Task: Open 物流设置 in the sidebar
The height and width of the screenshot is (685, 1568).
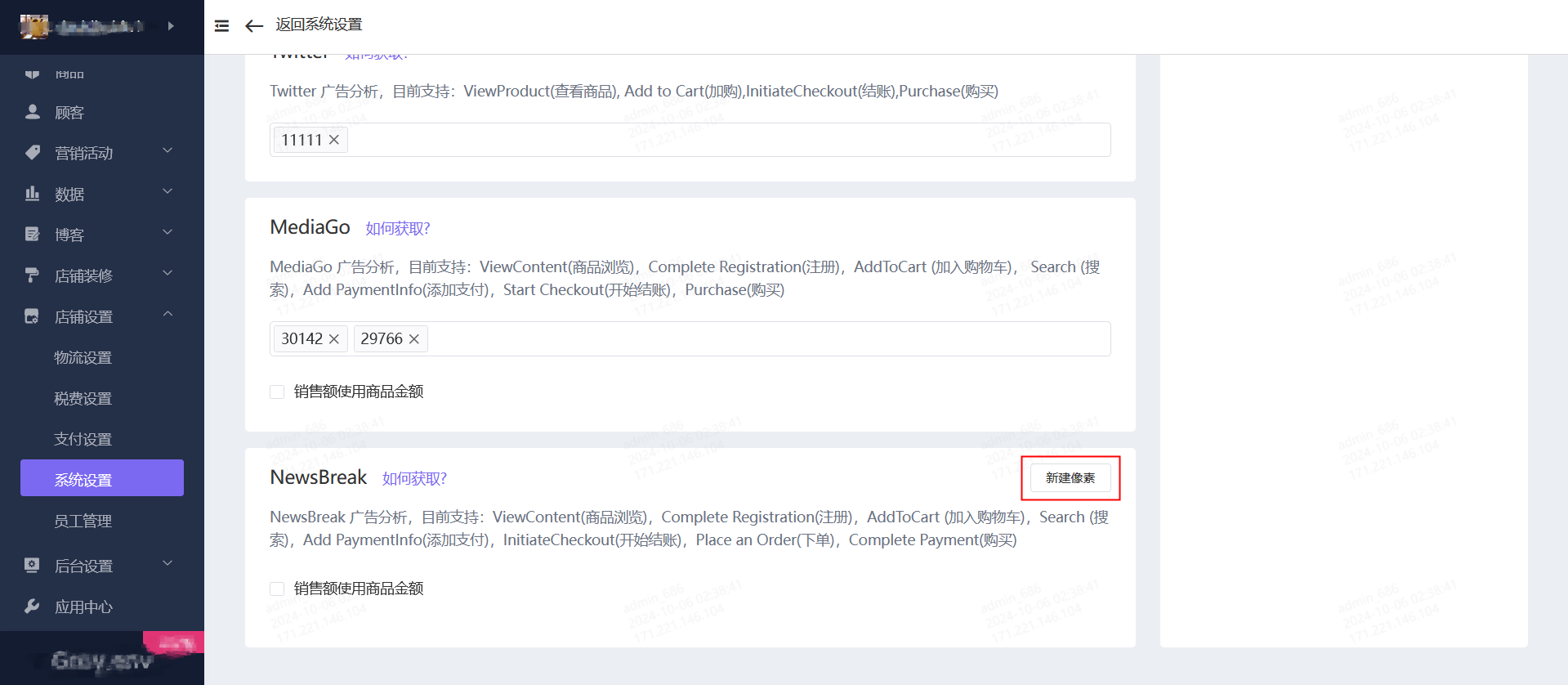Action: coord(83,357)
